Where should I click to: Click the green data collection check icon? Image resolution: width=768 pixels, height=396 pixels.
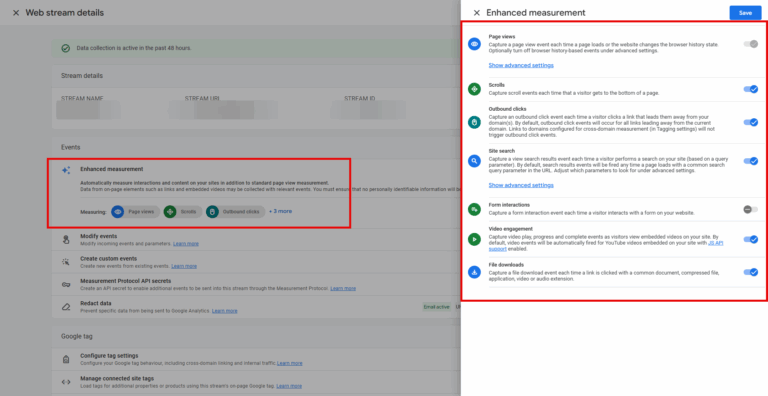(66, 48)
